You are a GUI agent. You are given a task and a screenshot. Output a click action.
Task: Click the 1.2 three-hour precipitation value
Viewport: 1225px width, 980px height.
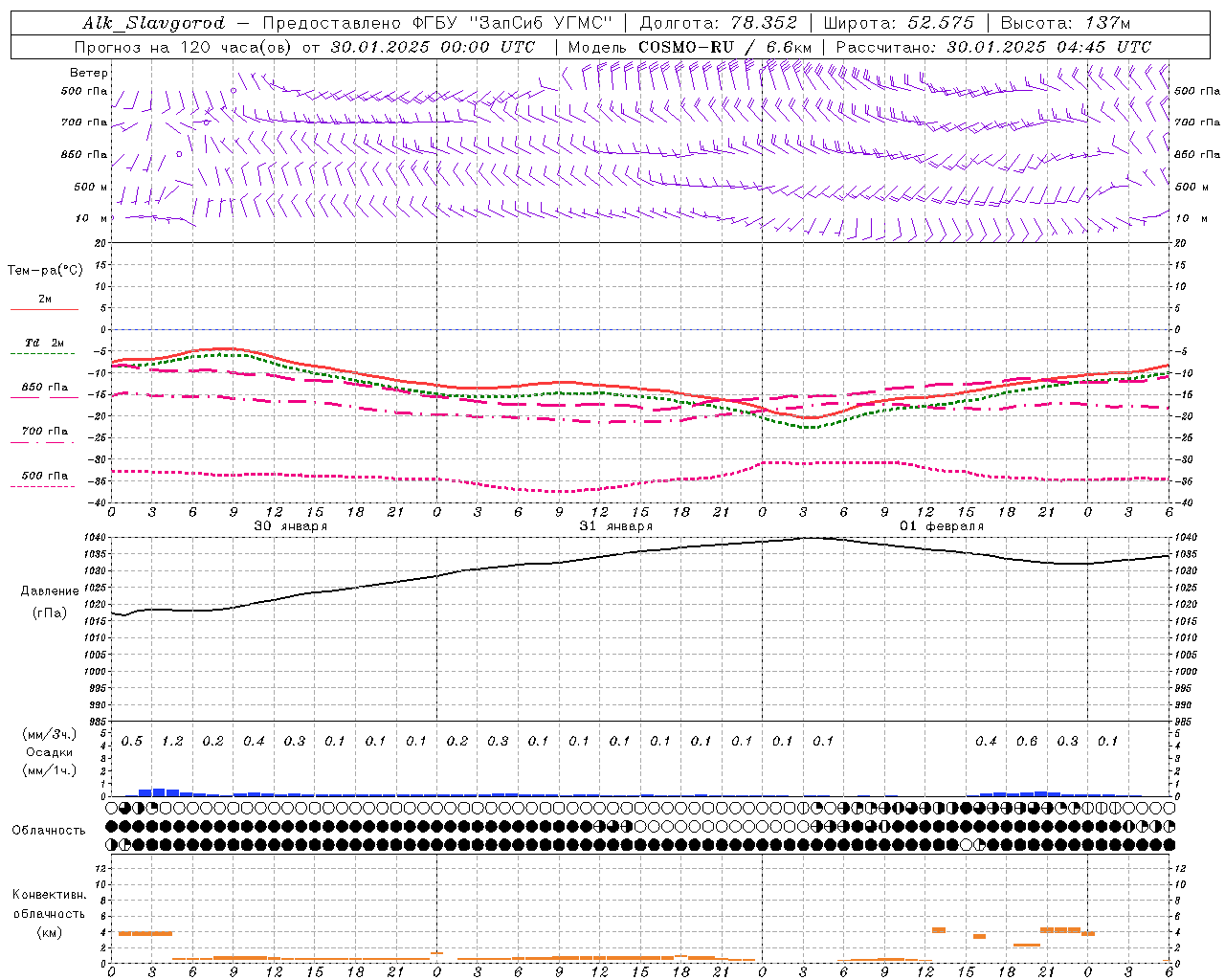click(x=172, y=742)
